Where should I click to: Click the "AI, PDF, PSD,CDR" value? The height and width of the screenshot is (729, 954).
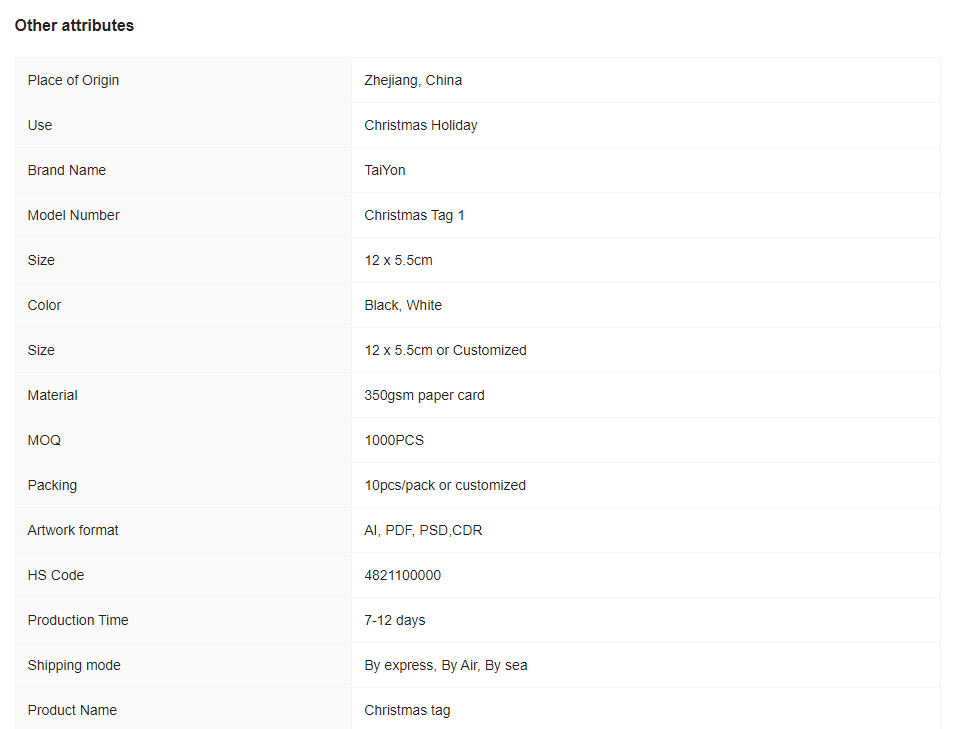pyautogui.click(x=423, y=530)
